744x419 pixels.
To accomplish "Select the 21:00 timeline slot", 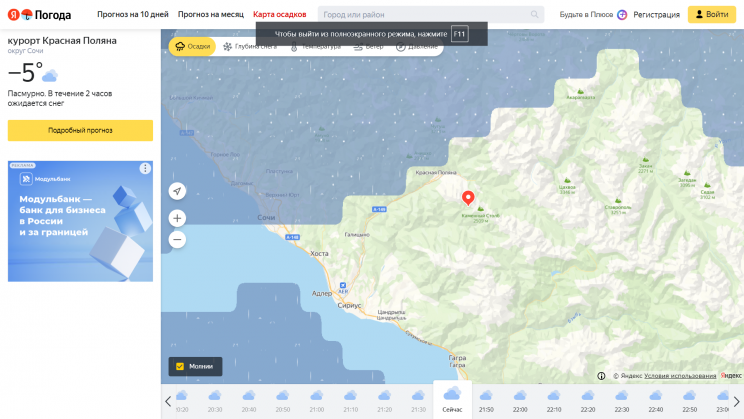I will 316,401.
